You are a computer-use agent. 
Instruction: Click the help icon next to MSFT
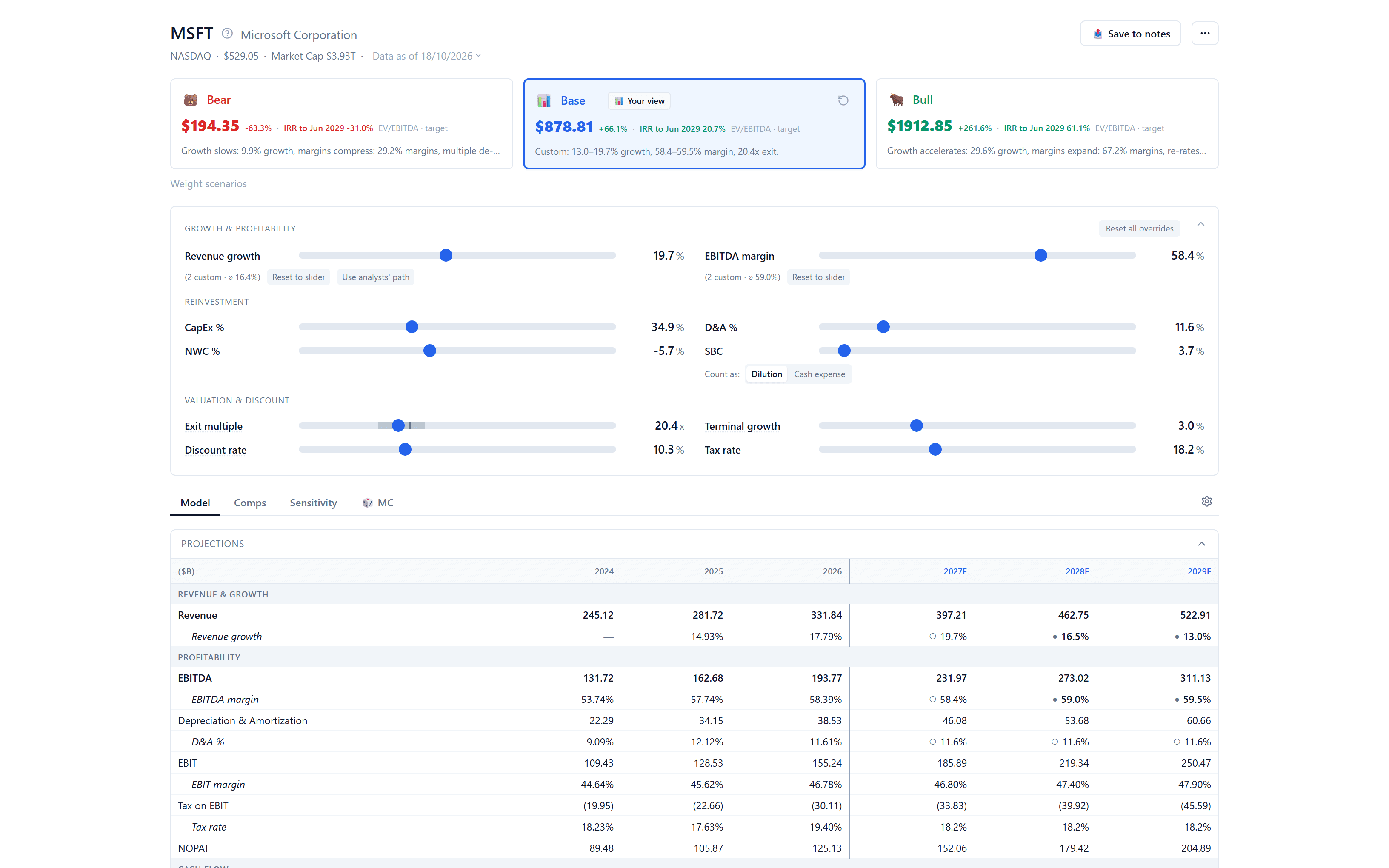click(227, 34)
